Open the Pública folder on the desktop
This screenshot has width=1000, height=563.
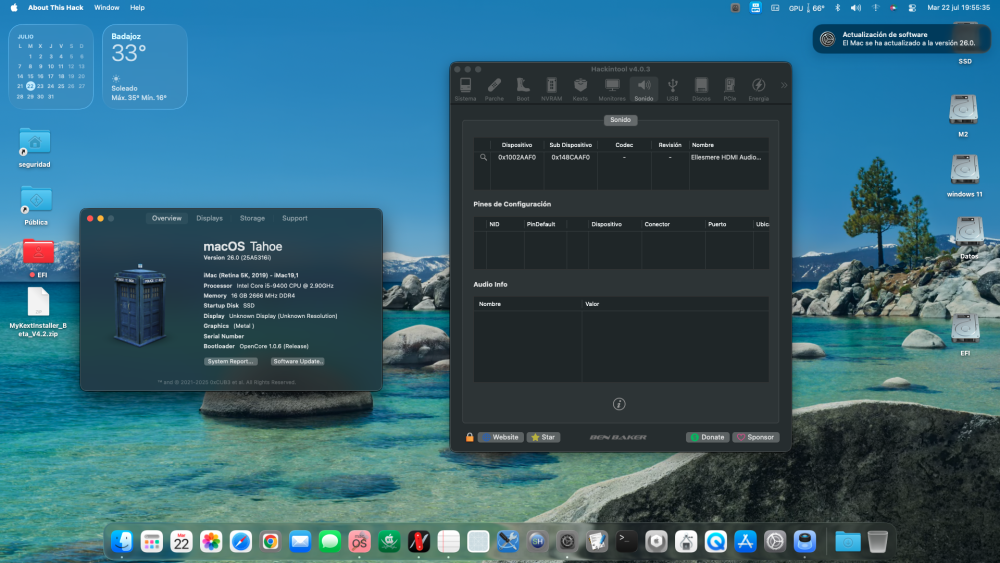click(36, 205)
